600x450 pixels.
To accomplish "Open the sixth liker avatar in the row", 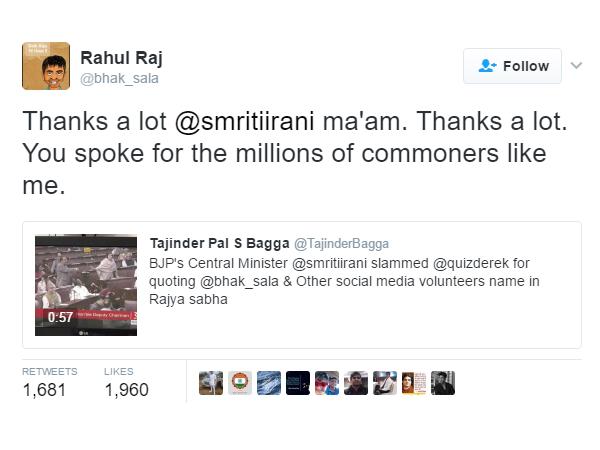I will (x=356, y=383).
